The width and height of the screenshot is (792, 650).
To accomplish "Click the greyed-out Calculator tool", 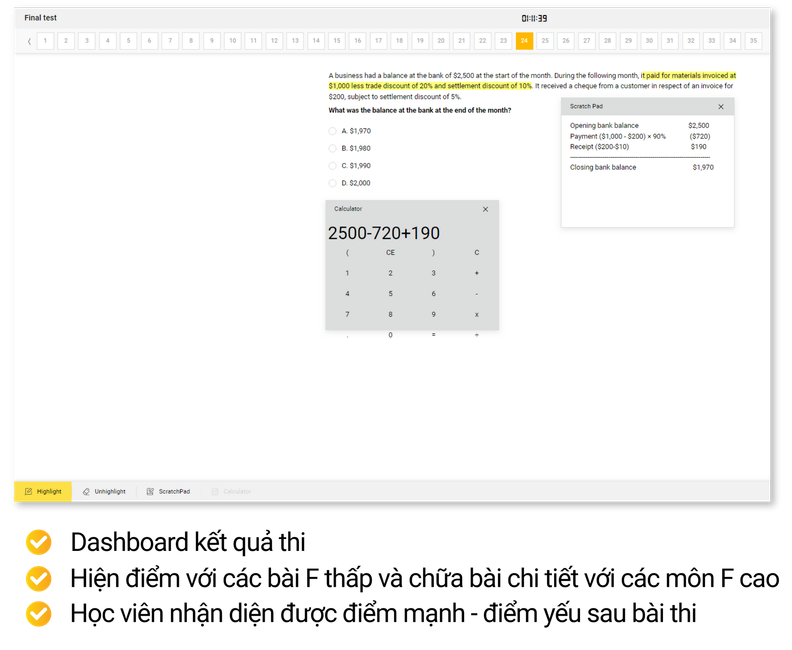I will point(231,491).
